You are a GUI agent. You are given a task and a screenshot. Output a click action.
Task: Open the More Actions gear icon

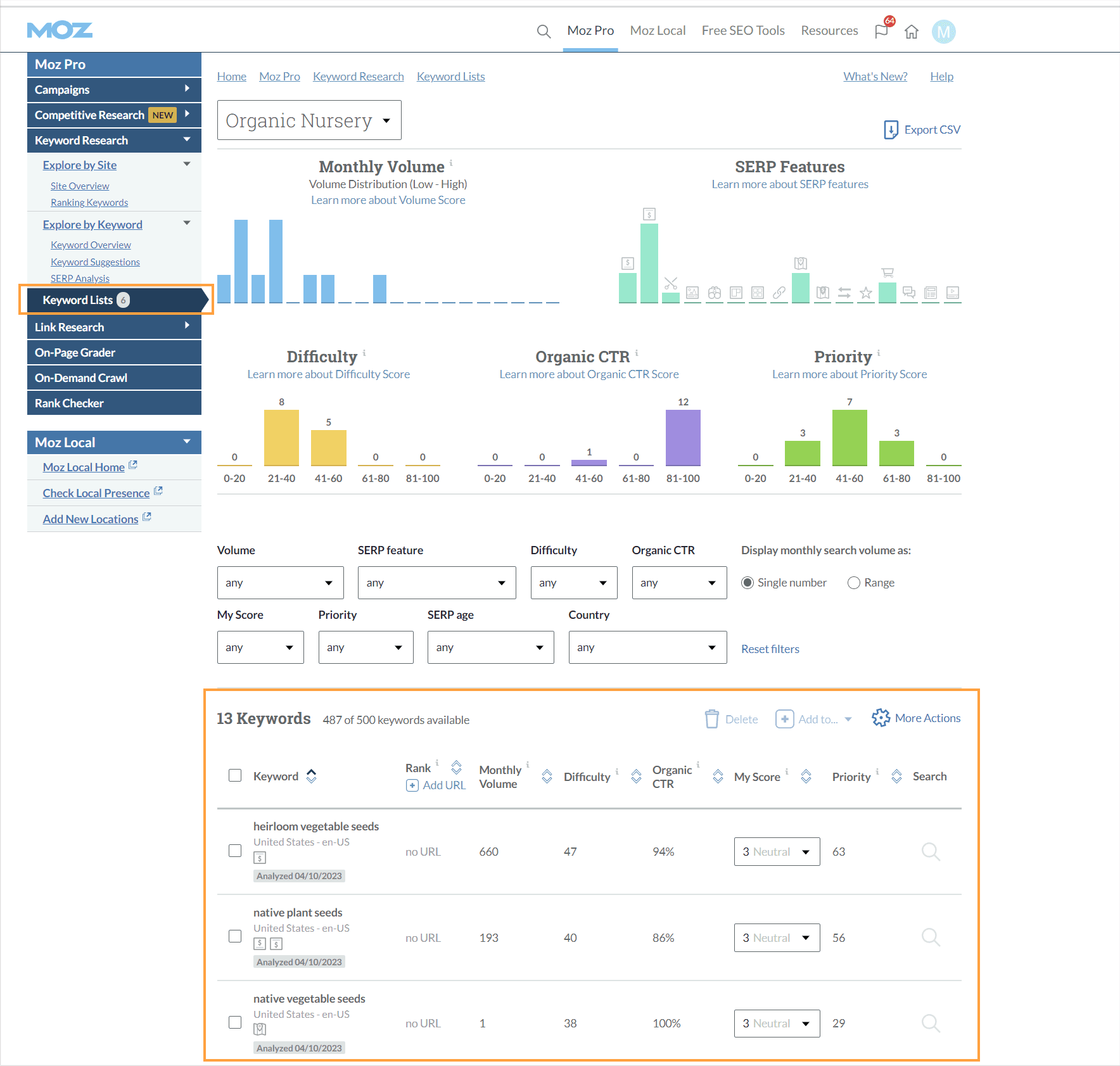click(881, 718)
